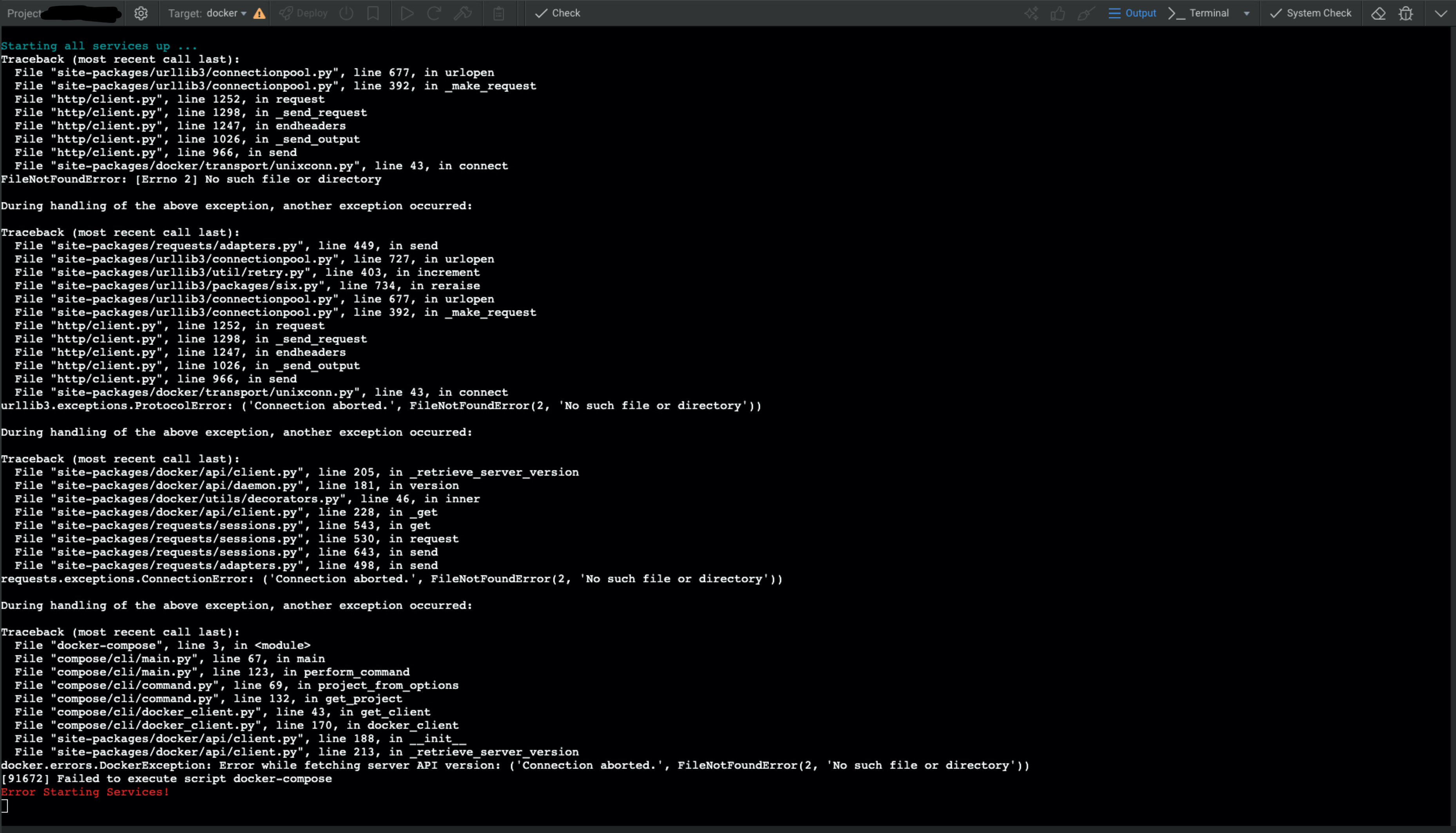Screen dimensions: 1456x833
Task: Click the Deploy rocket button
Action: pos(304,13)
